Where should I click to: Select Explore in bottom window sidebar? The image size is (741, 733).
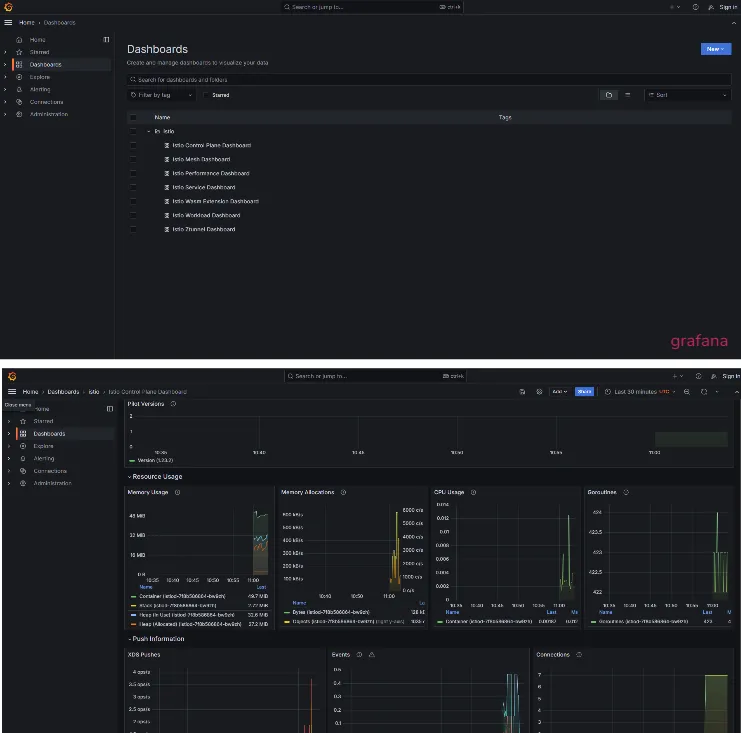point(43,446)
